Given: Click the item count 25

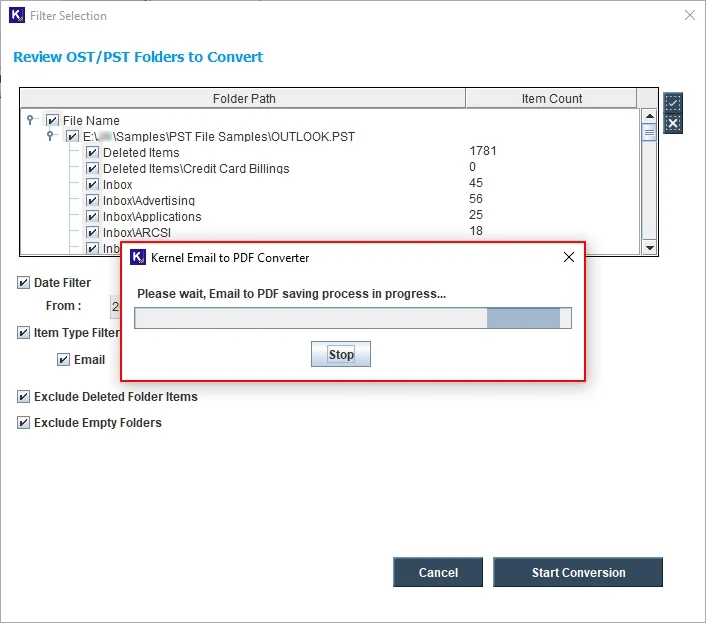Looking at the screenshot, I should (x=476, y=215).
